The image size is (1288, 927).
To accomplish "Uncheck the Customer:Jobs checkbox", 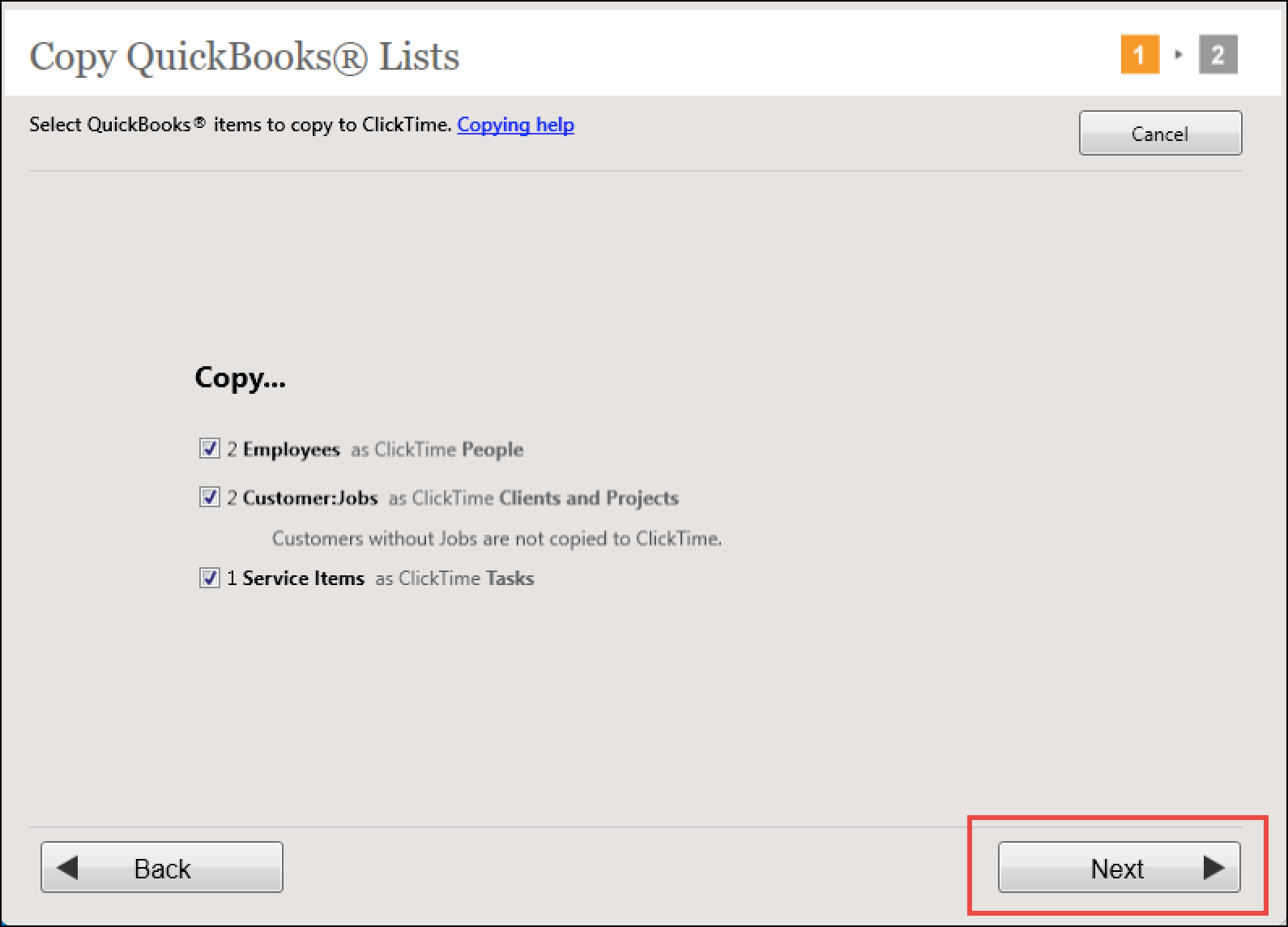I will click(x=209, y=498).
